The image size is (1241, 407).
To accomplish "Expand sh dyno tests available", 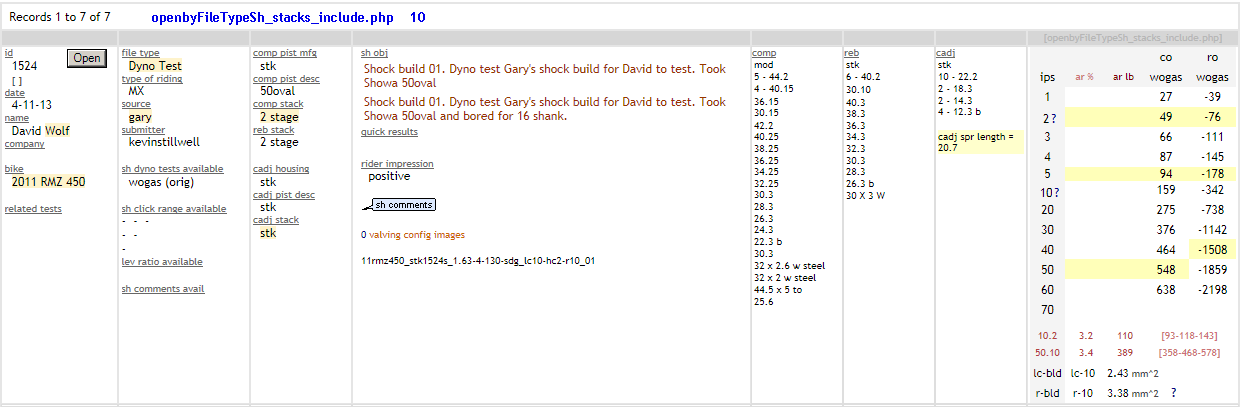I will 172,169.
